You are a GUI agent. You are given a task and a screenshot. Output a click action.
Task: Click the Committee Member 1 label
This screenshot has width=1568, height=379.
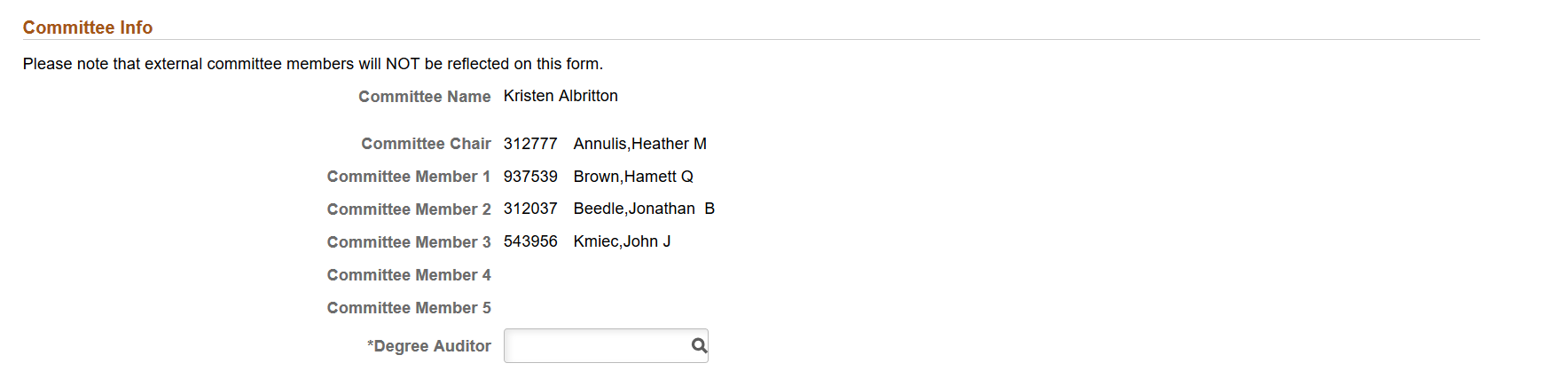pyautogui.click(x=409, y=177)
